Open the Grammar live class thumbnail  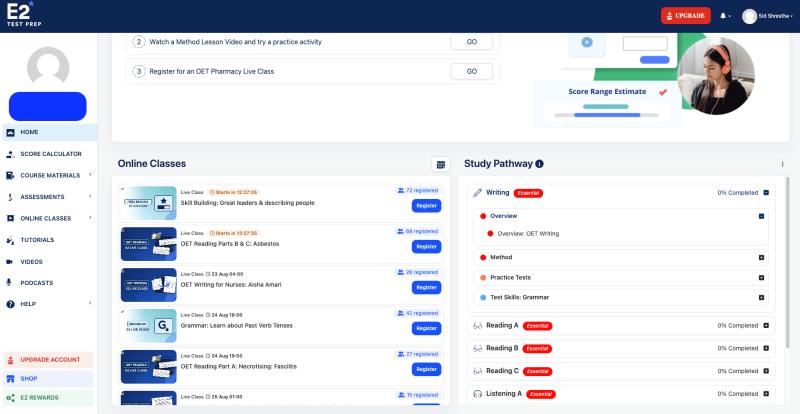pyautogui.click(x=148, y=326)
